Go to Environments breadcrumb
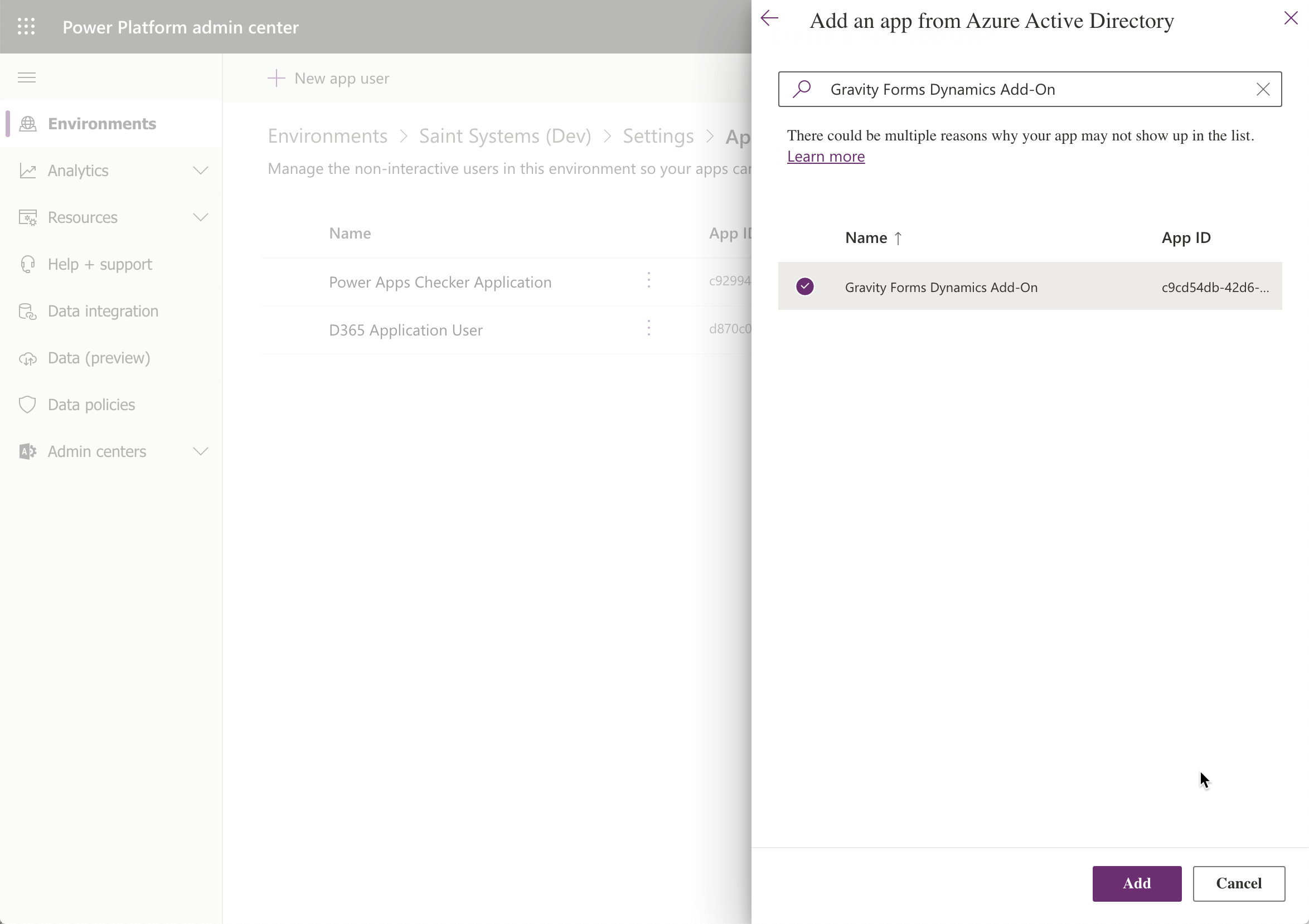This screenshot has width=1309, height=924. coord(328,136)
